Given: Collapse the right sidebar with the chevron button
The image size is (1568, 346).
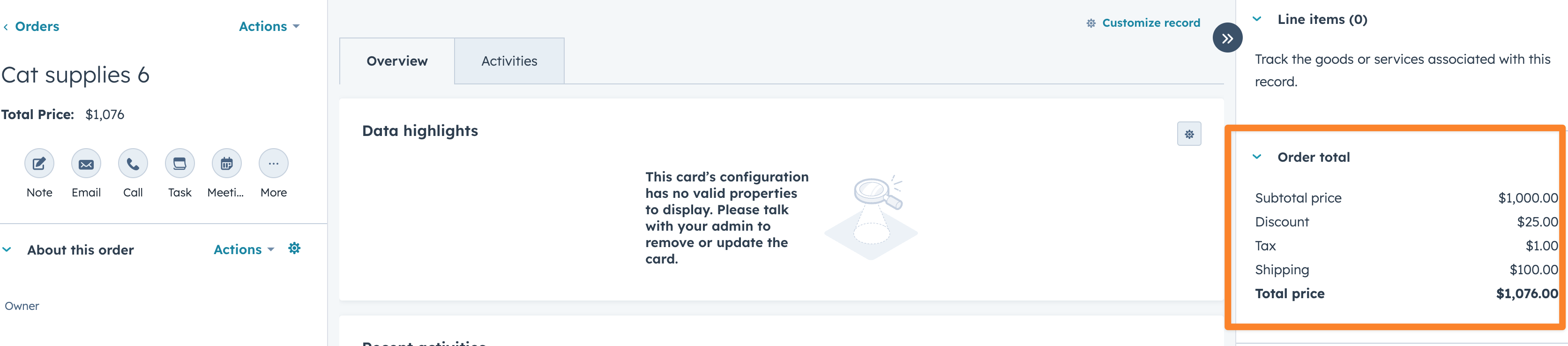Looking at the screenshot, I should tap(1227, 37).
